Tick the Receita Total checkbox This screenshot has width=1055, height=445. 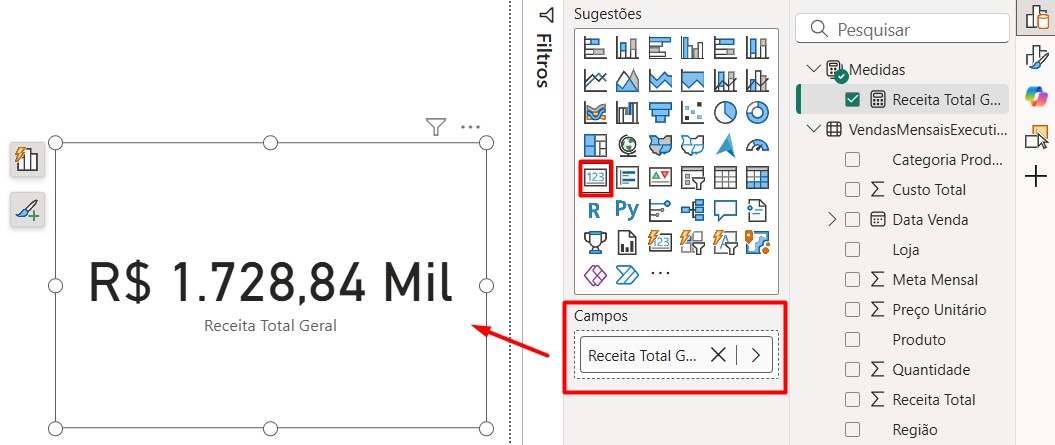pos(852,399)
